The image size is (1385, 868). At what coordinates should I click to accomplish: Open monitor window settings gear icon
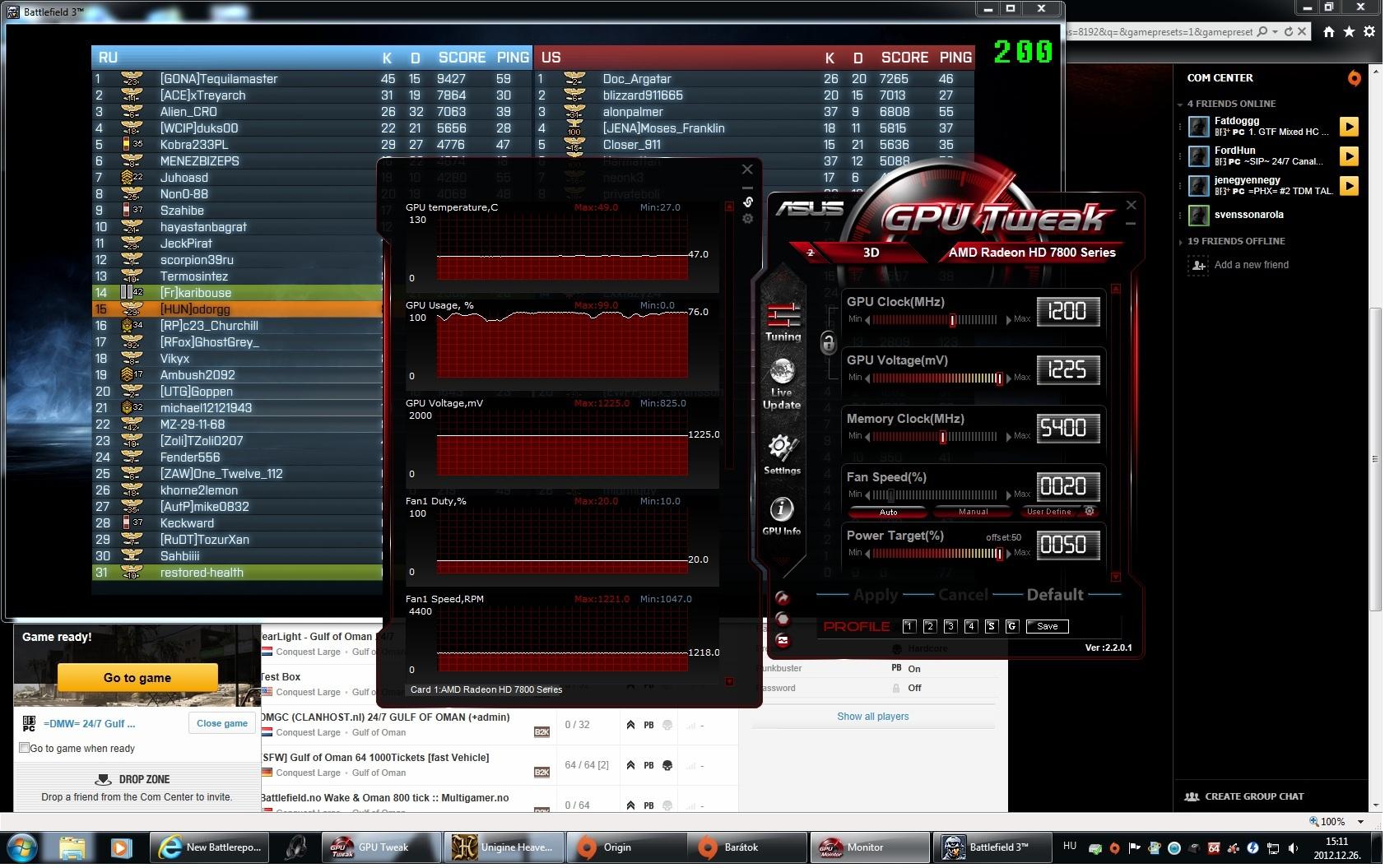pos(747,219)
